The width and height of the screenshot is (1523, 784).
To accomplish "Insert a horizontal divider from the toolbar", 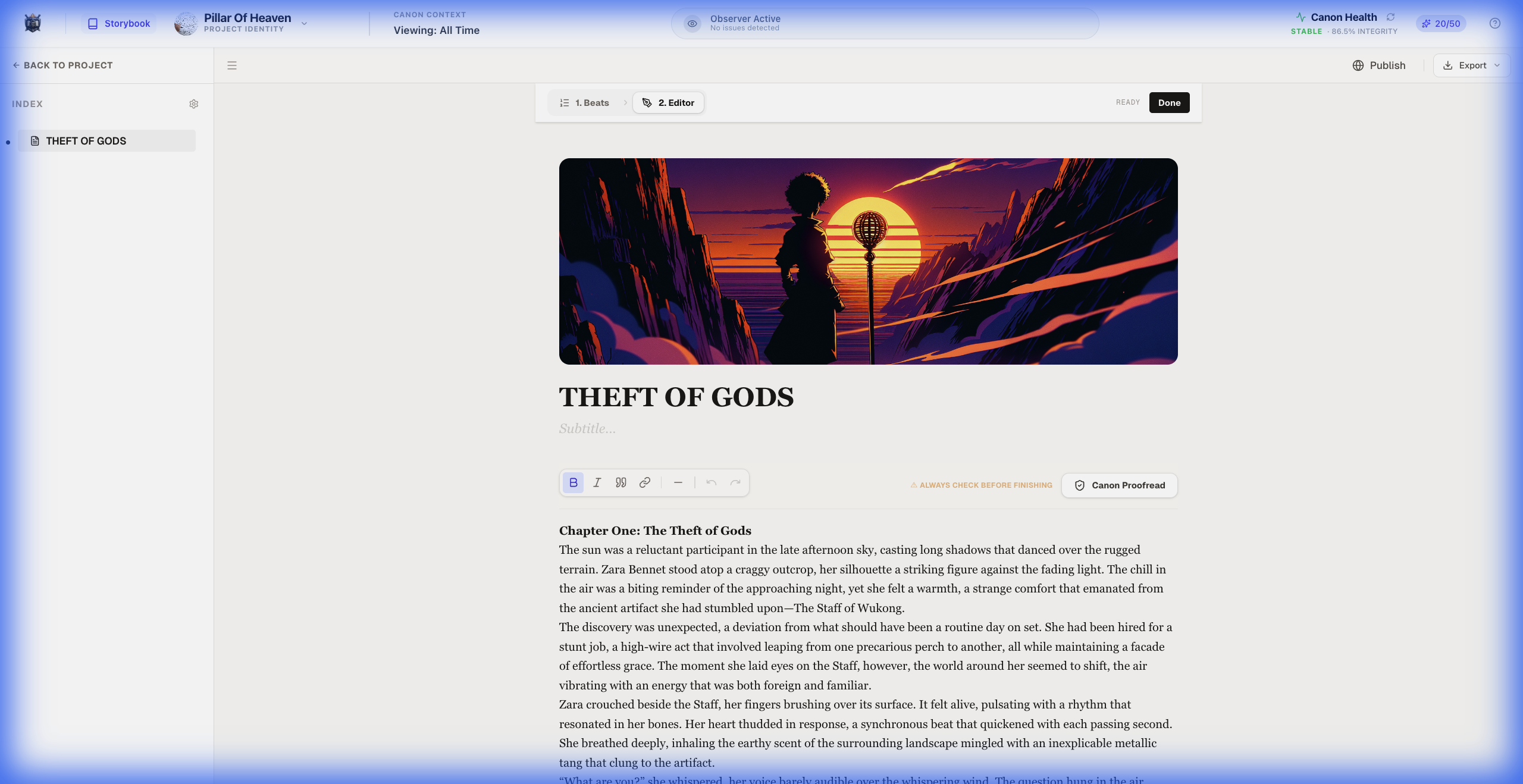I will [678, 483].
